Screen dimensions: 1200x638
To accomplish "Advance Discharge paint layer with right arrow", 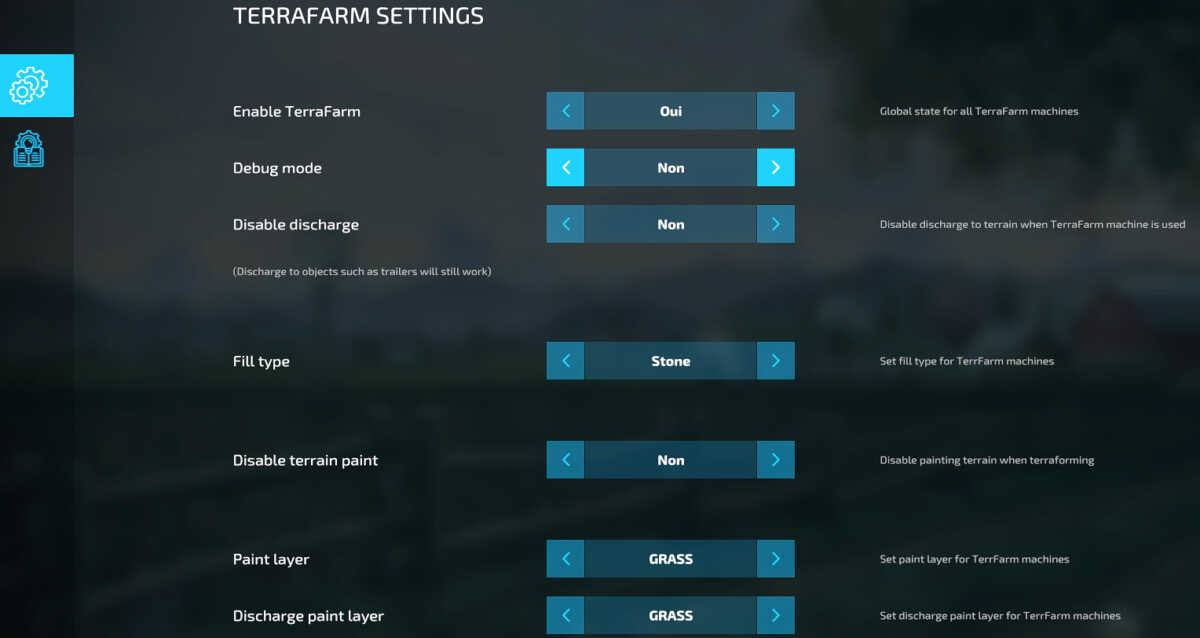I will click(x=776, y=616).
